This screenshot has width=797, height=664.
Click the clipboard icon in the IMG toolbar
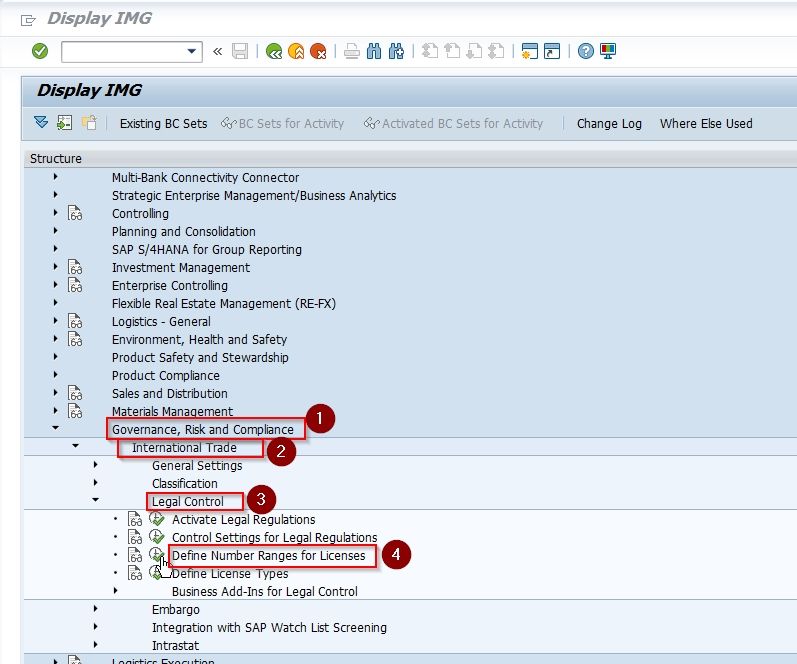pos(89,123)
